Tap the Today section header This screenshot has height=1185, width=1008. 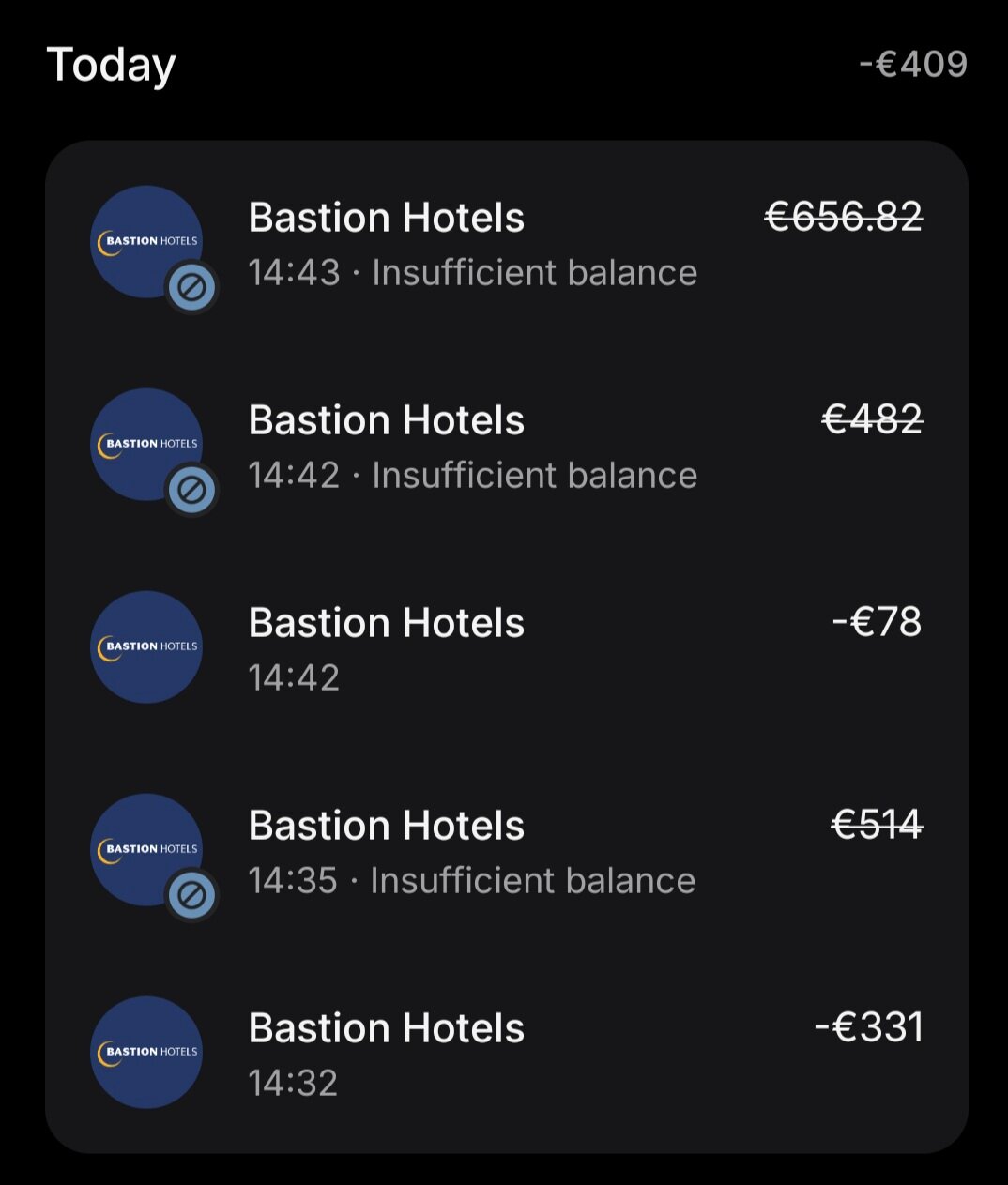click(111, 65)
